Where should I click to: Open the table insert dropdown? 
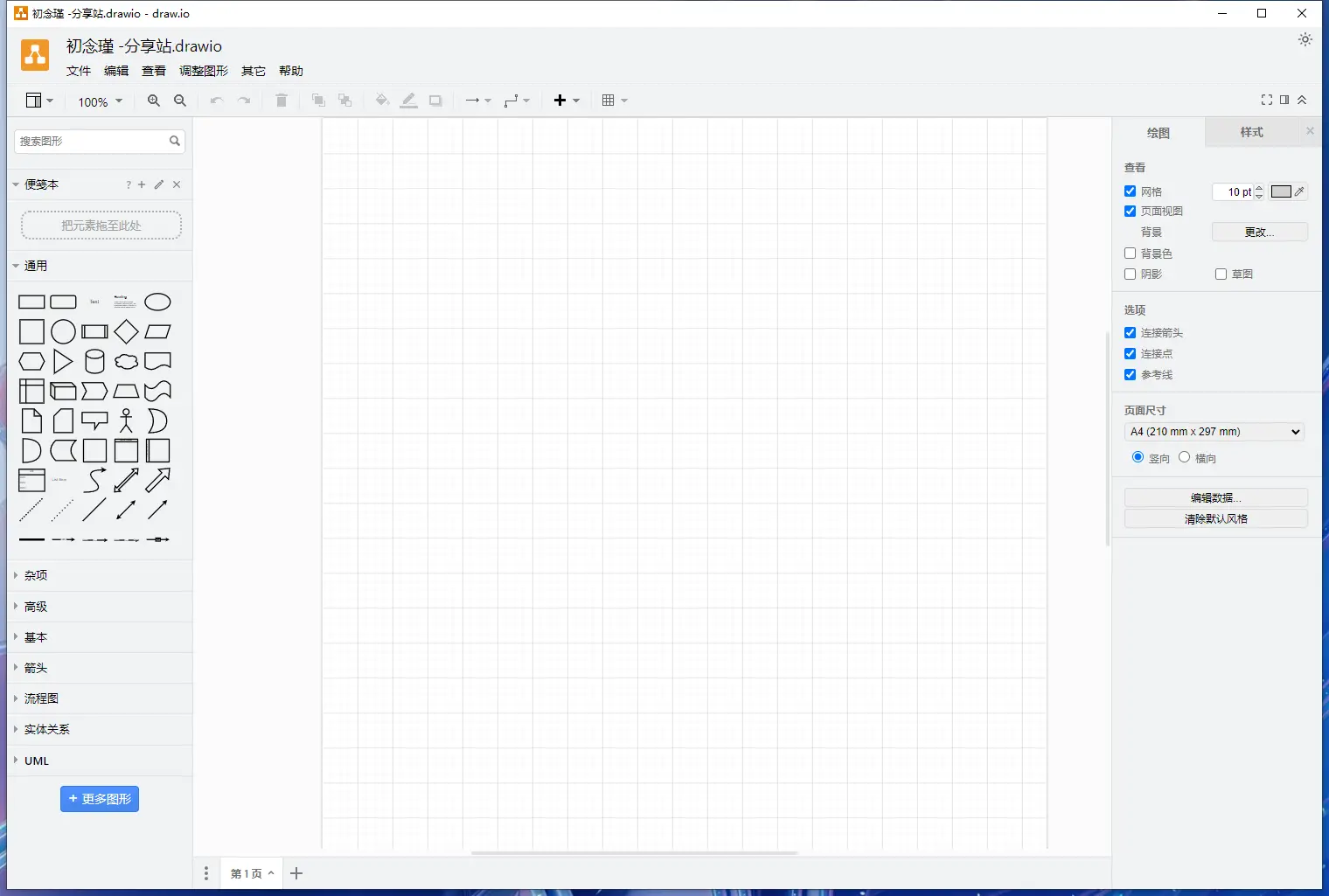[x=615, y=101]
